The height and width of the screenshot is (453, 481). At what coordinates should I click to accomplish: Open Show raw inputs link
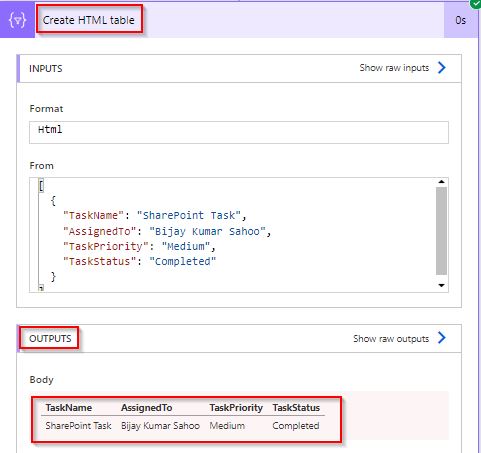394,68
